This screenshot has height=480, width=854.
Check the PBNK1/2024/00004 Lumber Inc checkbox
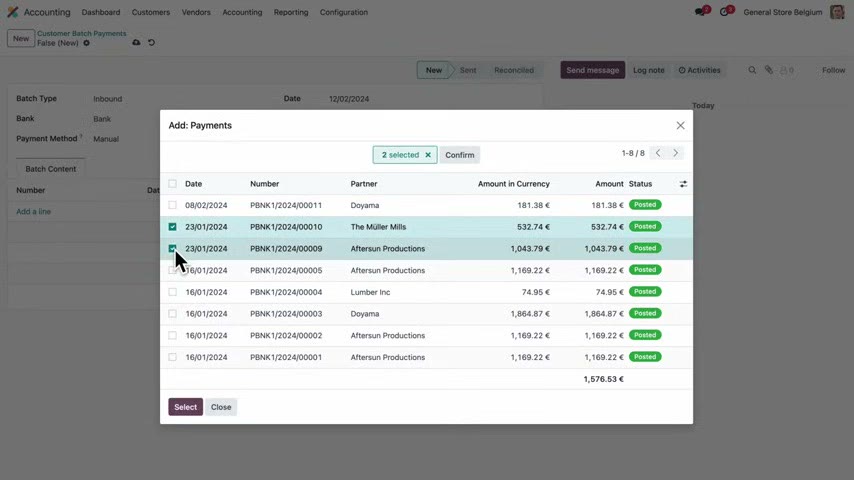[173, 292]
